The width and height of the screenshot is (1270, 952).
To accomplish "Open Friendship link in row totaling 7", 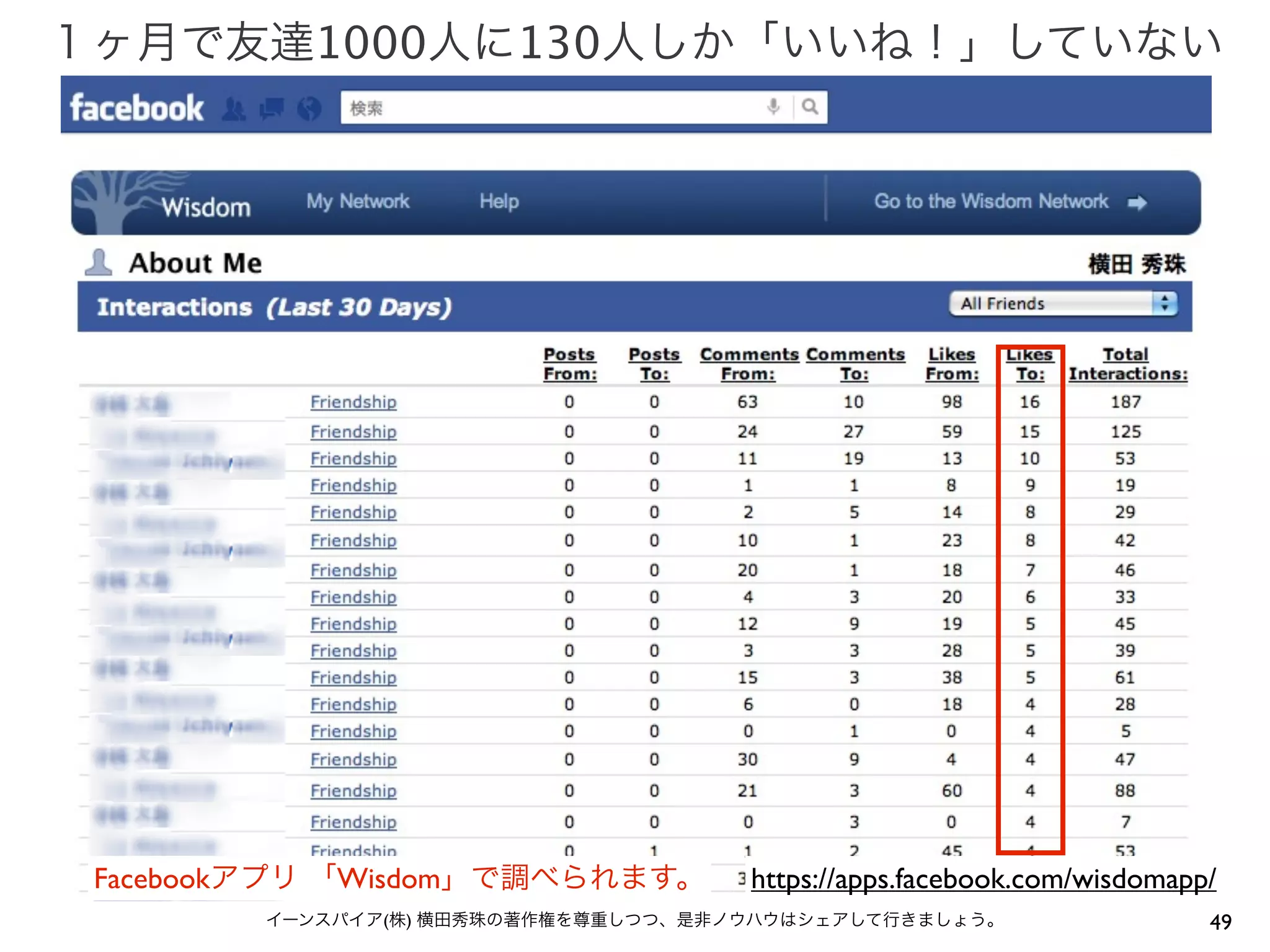I will pos(353,822).
